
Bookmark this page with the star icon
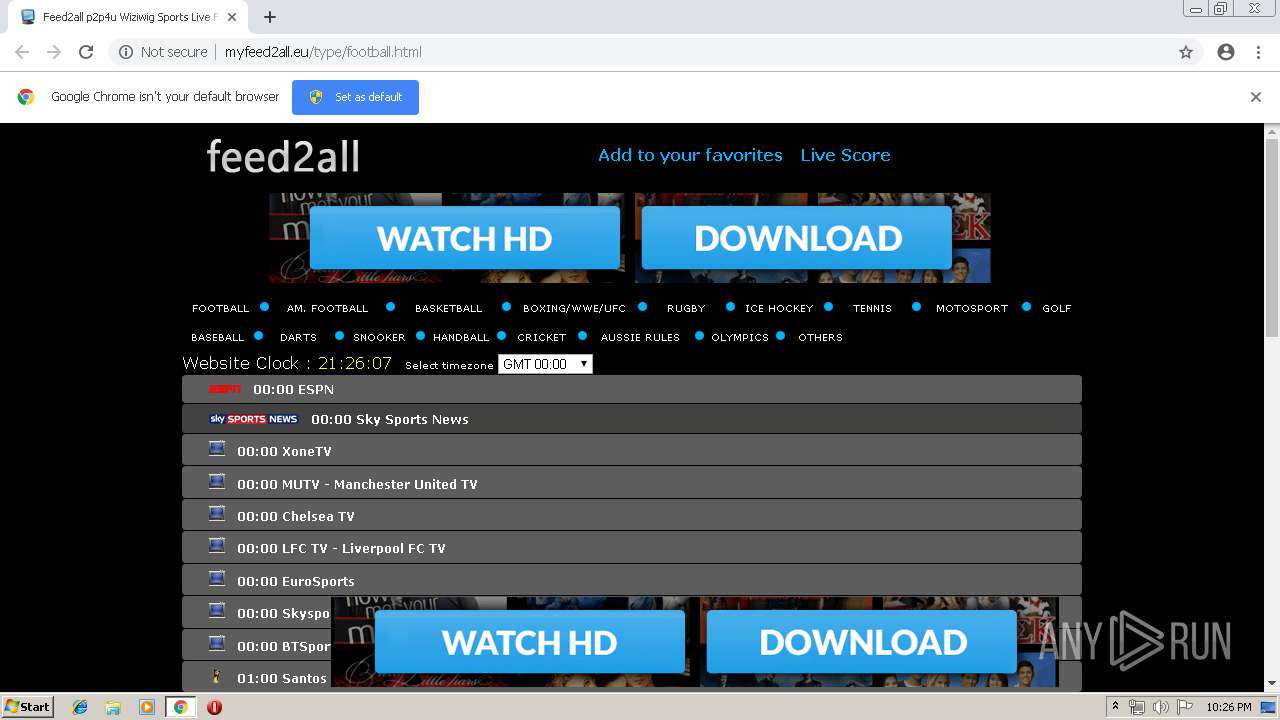pos(1186,52)
